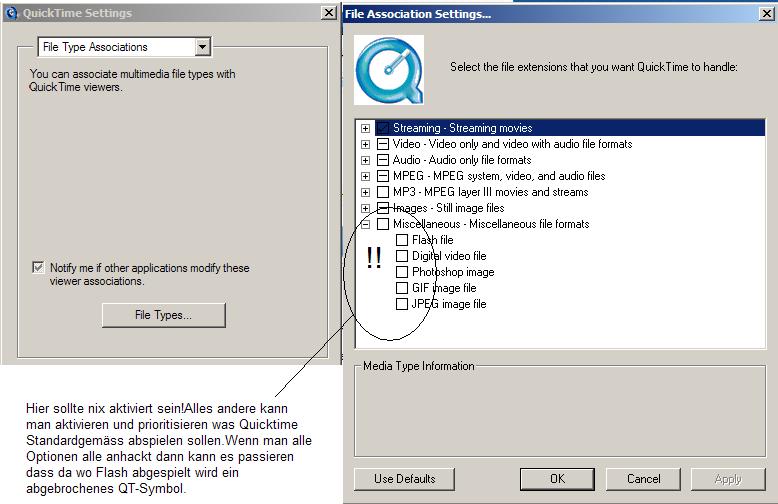Select the JPEG image file label
The image size is (778, 504).
coord(449,304)
